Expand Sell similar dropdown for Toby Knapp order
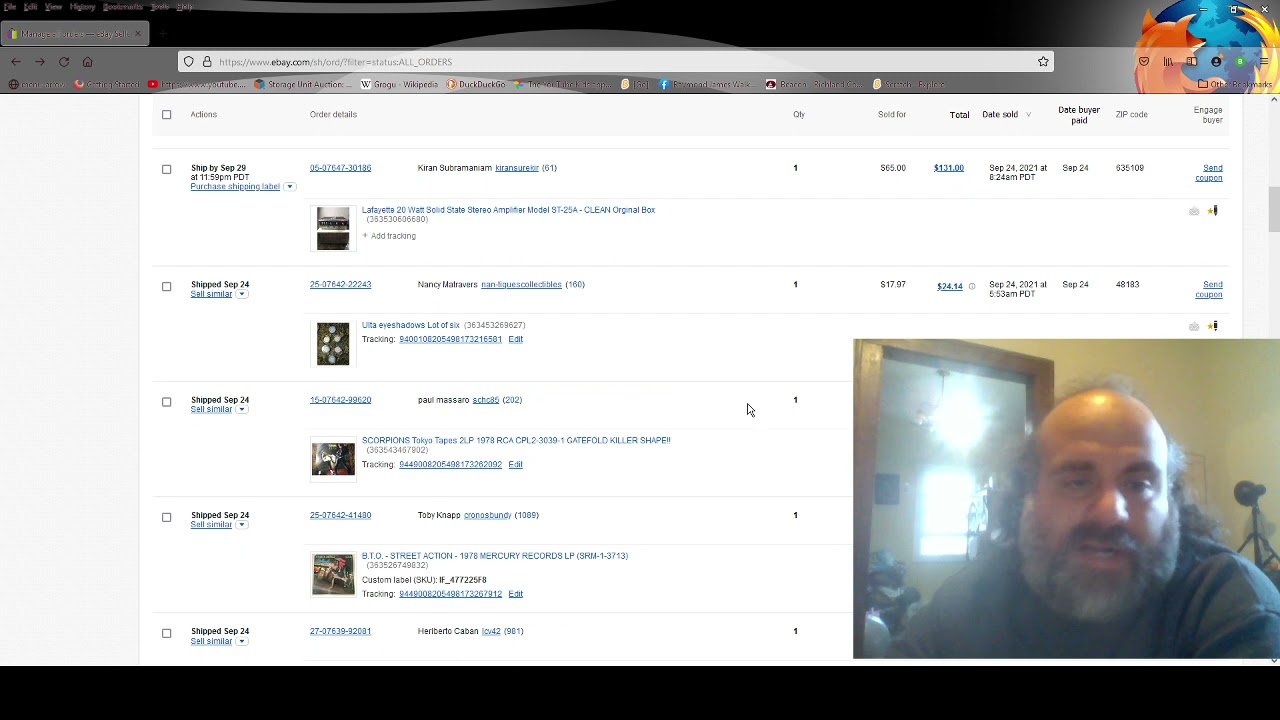1280x720 pixels. coord(241,525)
